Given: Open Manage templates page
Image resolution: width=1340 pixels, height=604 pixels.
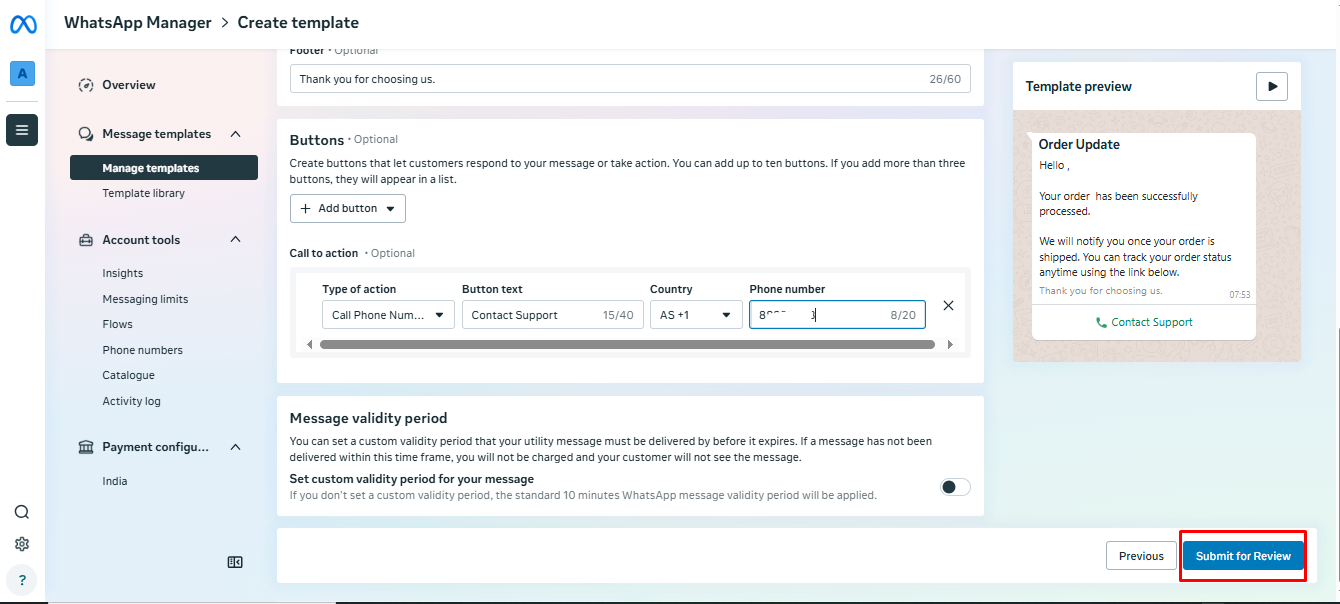Looking at the screenshot, I should (164, 168).
